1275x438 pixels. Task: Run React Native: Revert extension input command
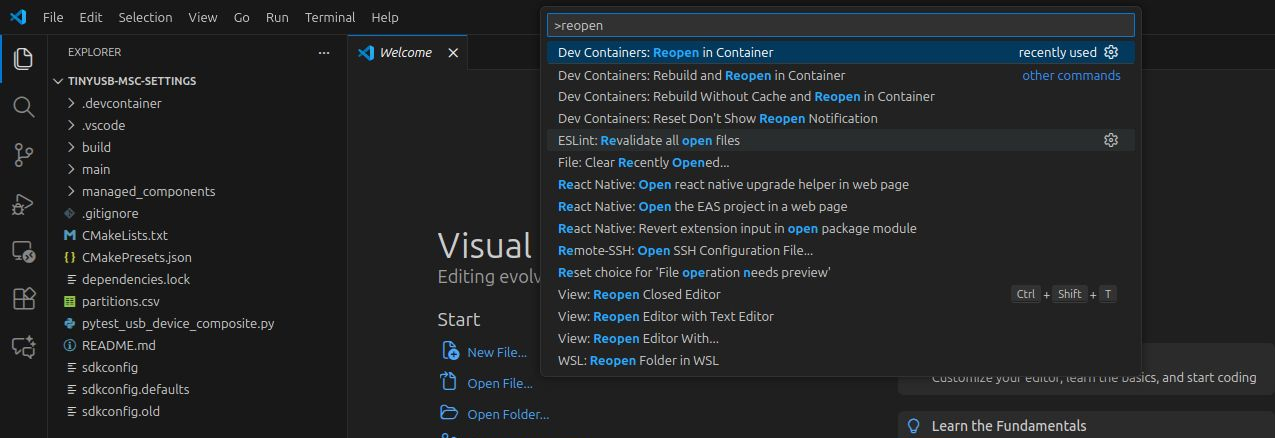coord(841,228)
